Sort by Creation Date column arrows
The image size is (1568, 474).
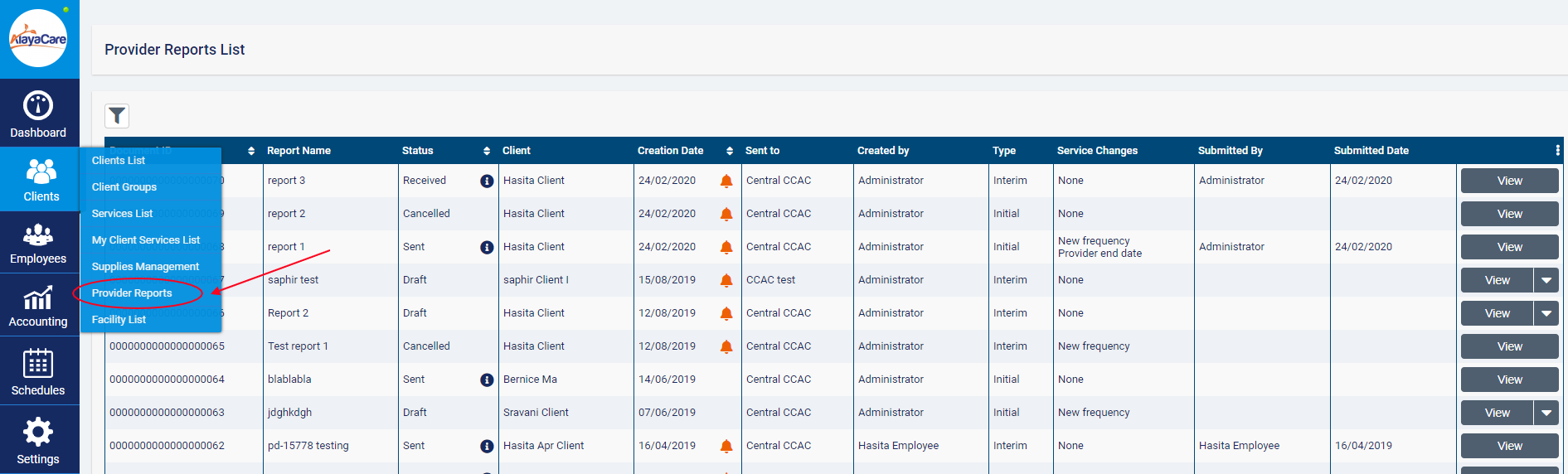coord(730,151)
